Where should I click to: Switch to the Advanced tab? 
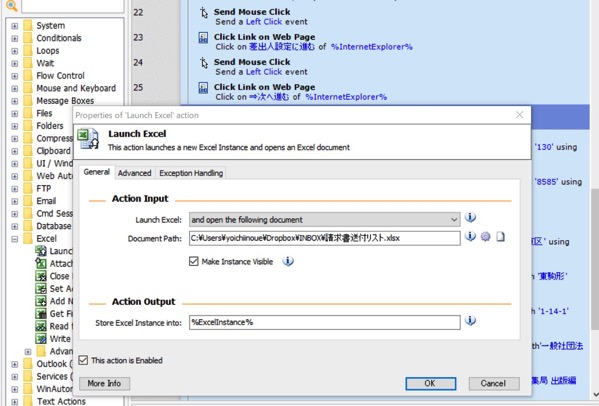[x=134, y=173]
